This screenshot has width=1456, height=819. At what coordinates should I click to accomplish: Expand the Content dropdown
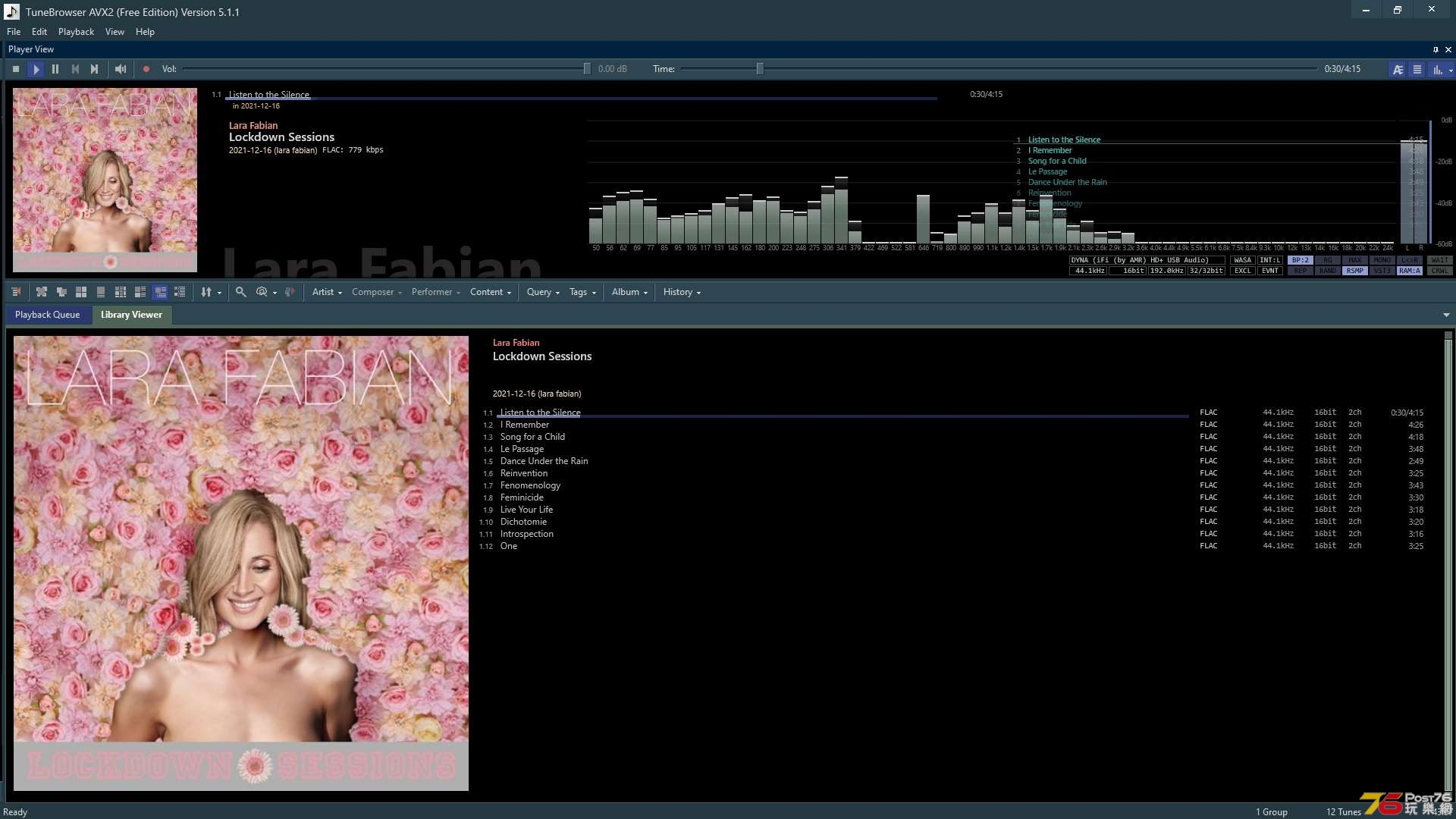pos(491,292)
